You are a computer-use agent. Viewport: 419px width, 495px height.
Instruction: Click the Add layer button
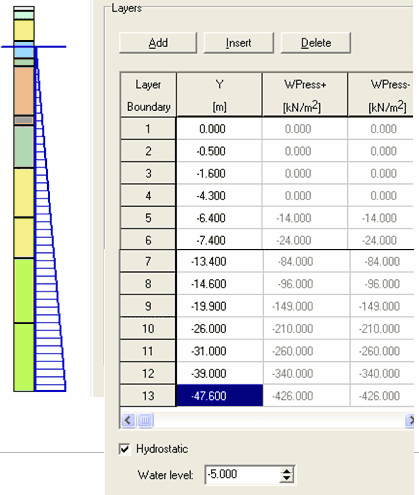tap(158, 43)
